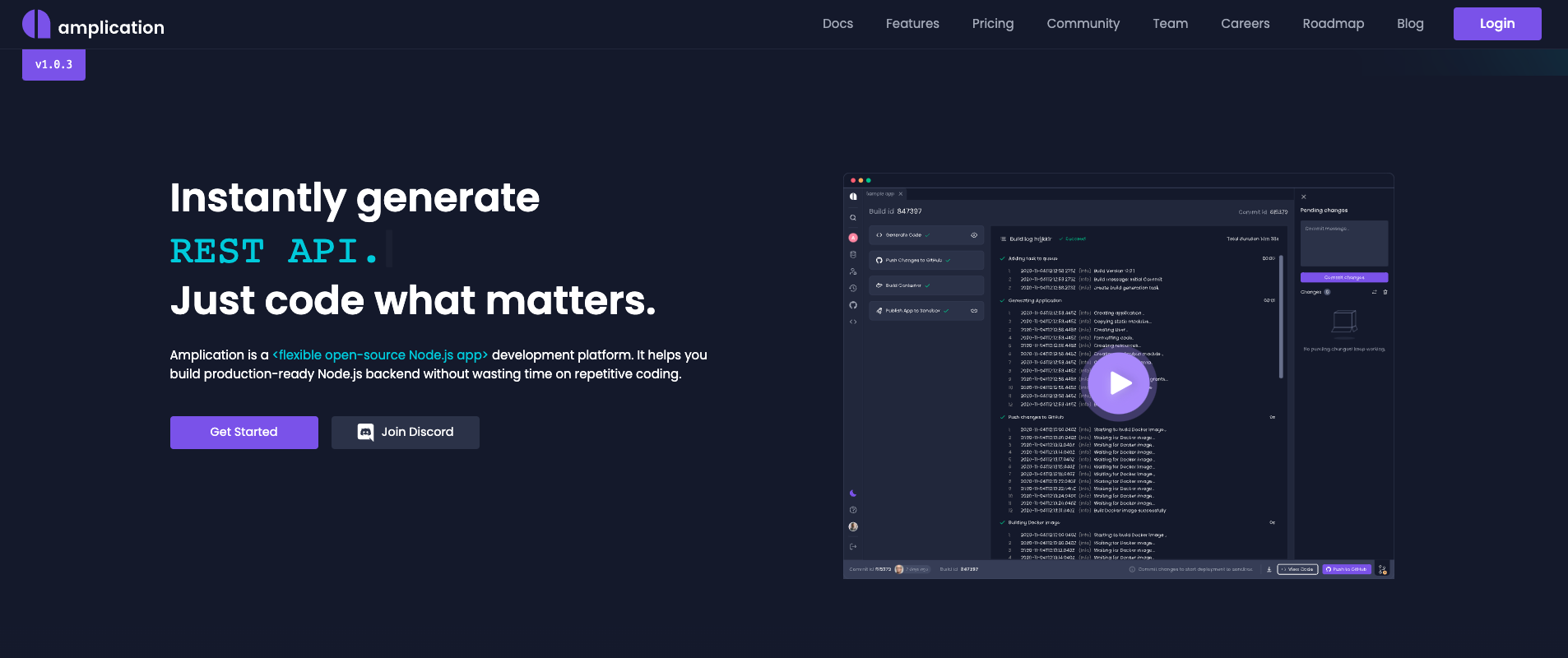Screen dimensions: 1568x658
Task: Click the v1.0.3 version badge
Action: (x=53, y=64)
